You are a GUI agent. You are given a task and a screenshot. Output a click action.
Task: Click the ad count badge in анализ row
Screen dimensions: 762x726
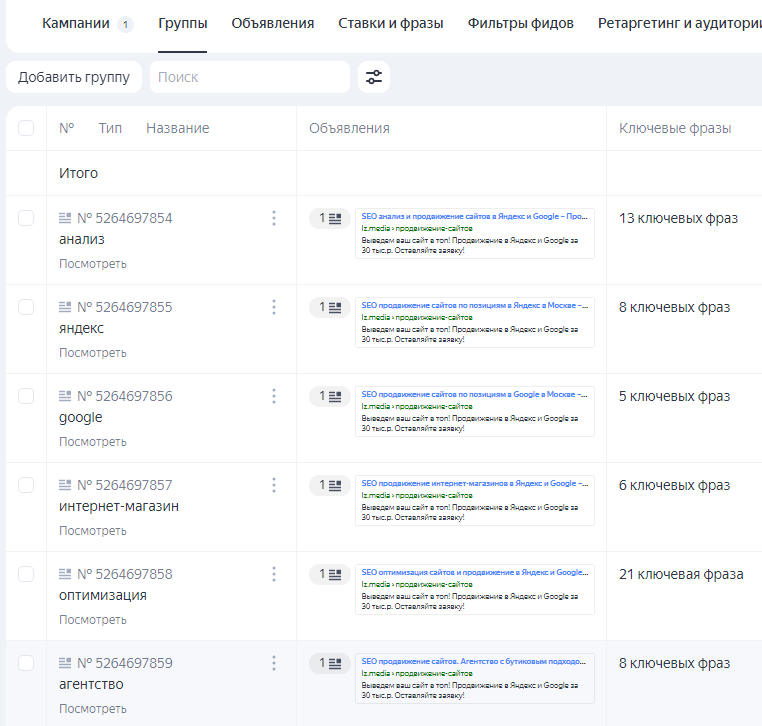[x=329, y=218]
